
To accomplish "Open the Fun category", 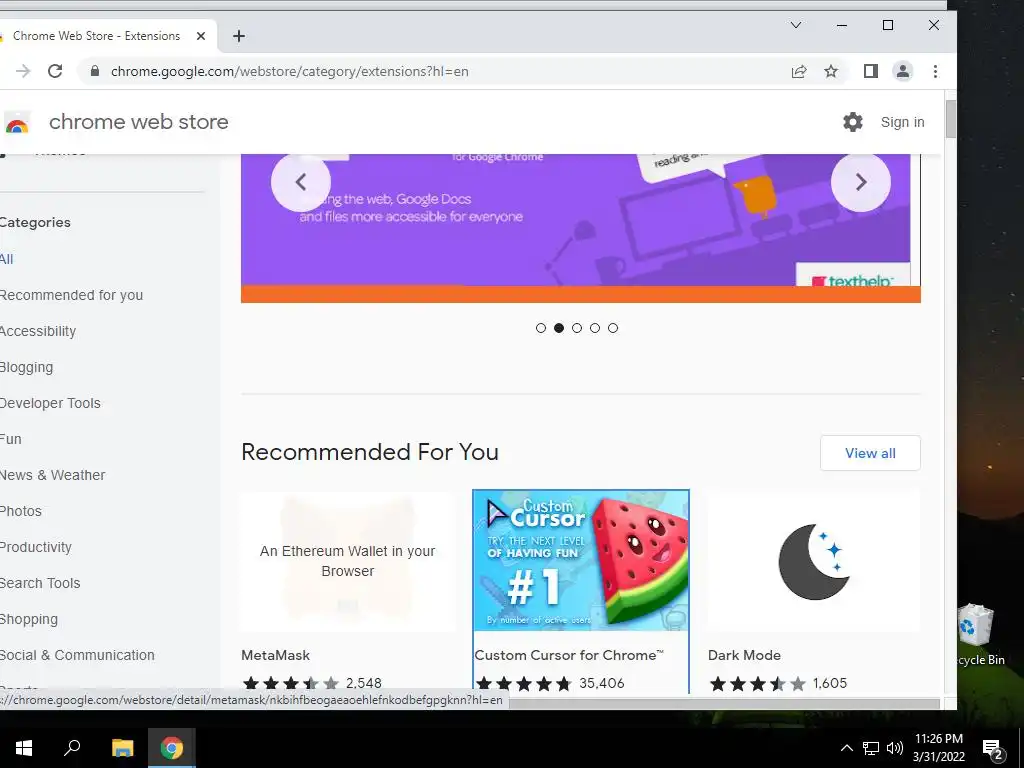I will pos(10,439).
